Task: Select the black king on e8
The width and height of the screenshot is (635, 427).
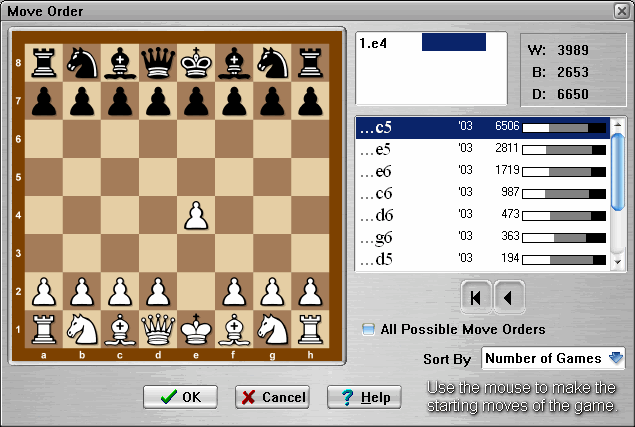Action: click(196, 62)
